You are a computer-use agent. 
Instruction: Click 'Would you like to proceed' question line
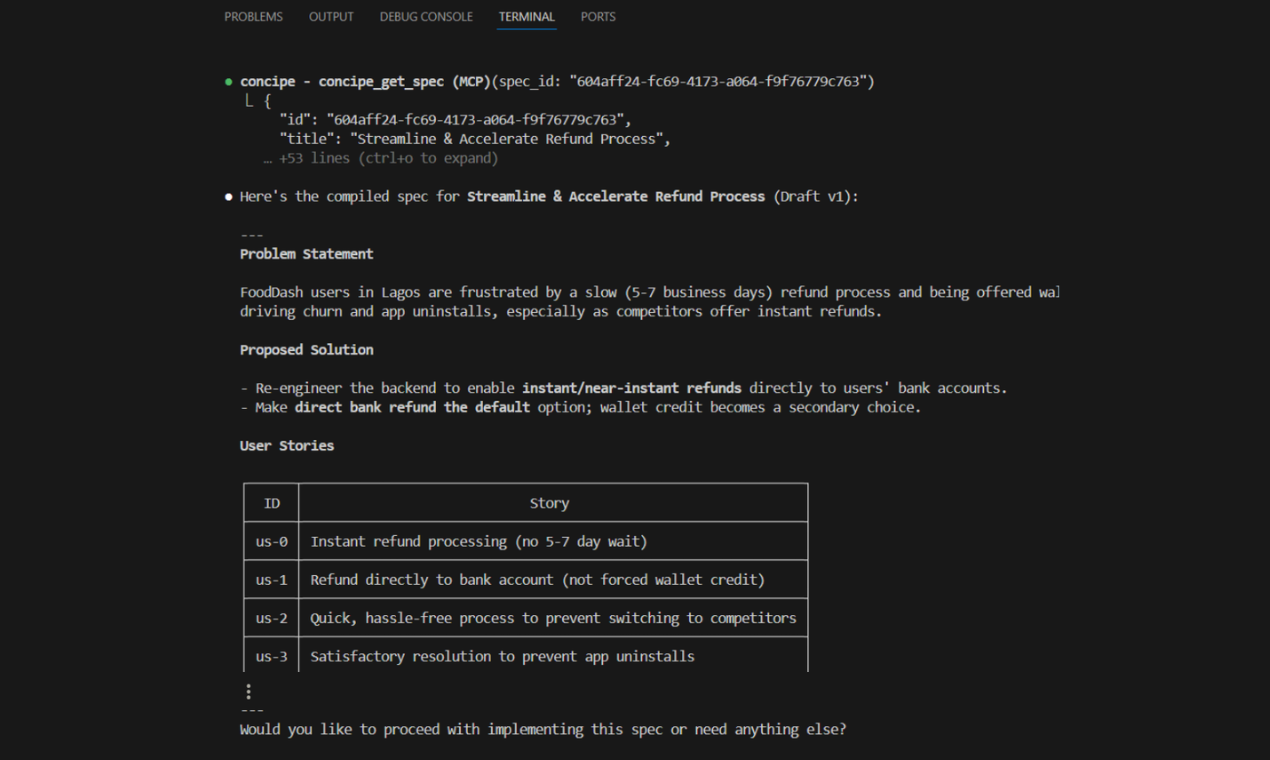pyautogui.click(x=543, y=729)
